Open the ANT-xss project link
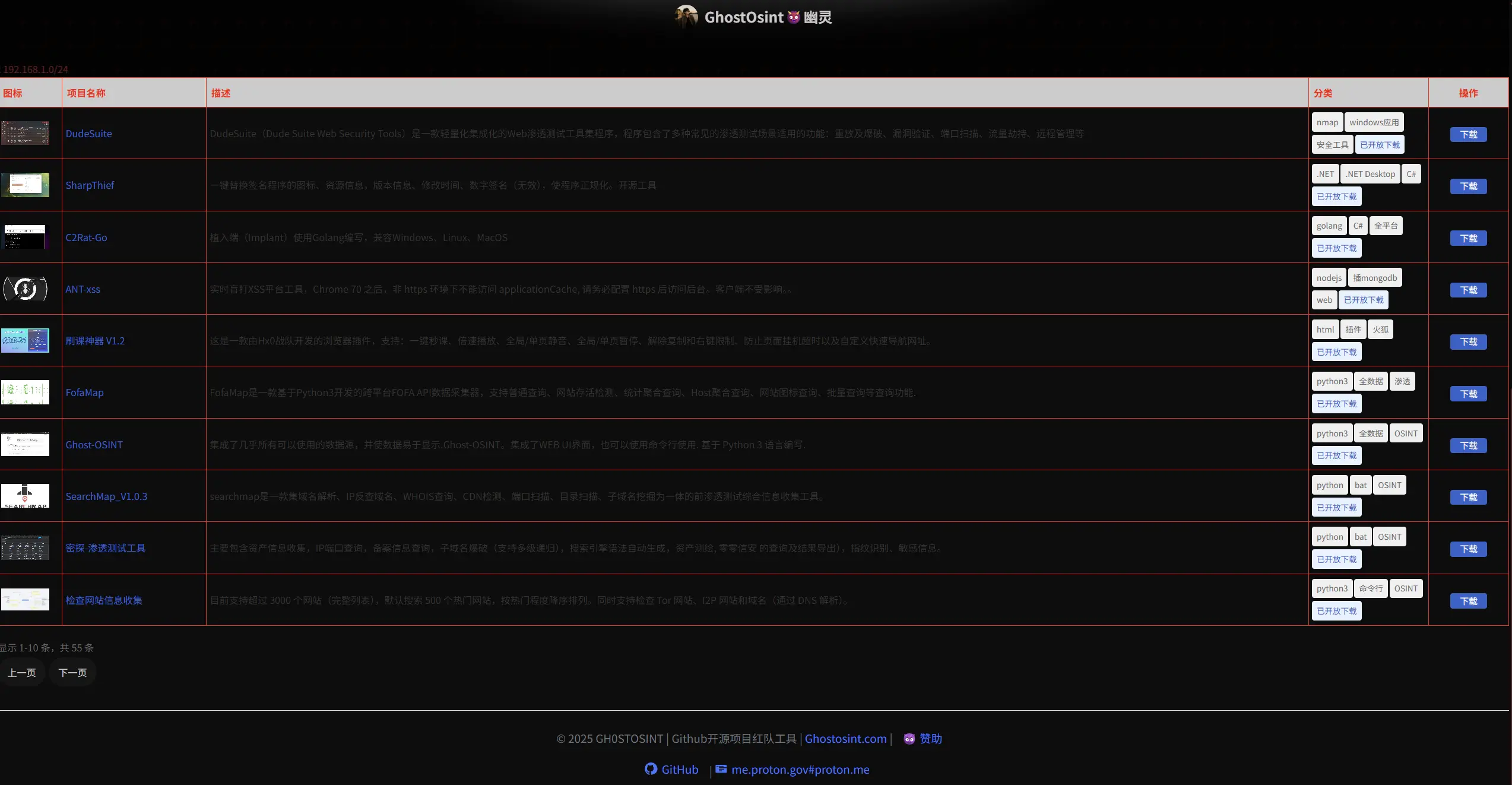1512x785 pixels. 83,289
